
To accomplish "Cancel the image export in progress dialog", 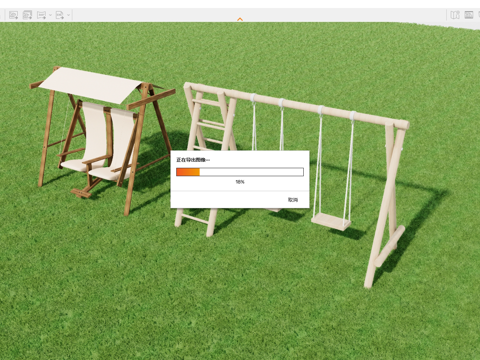I will pos(293,200).
